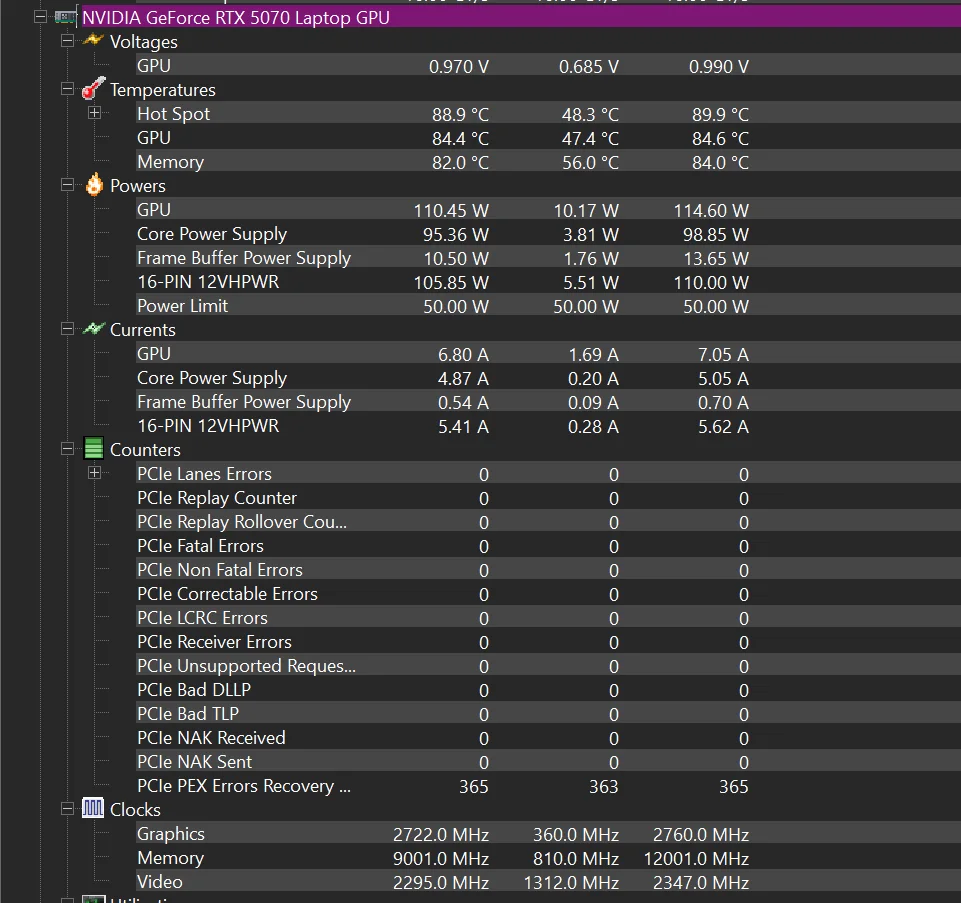Collapse the Temperatures group
961x903 pixels.
(x=67, y=89)
